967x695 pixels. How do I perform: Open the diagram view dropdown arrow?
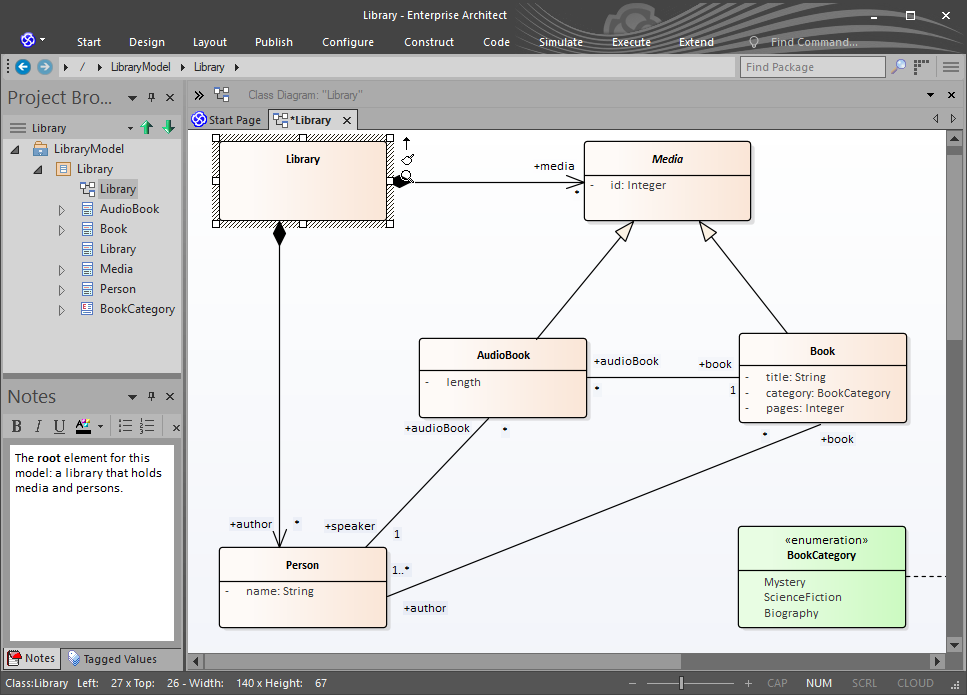[930, 95]
